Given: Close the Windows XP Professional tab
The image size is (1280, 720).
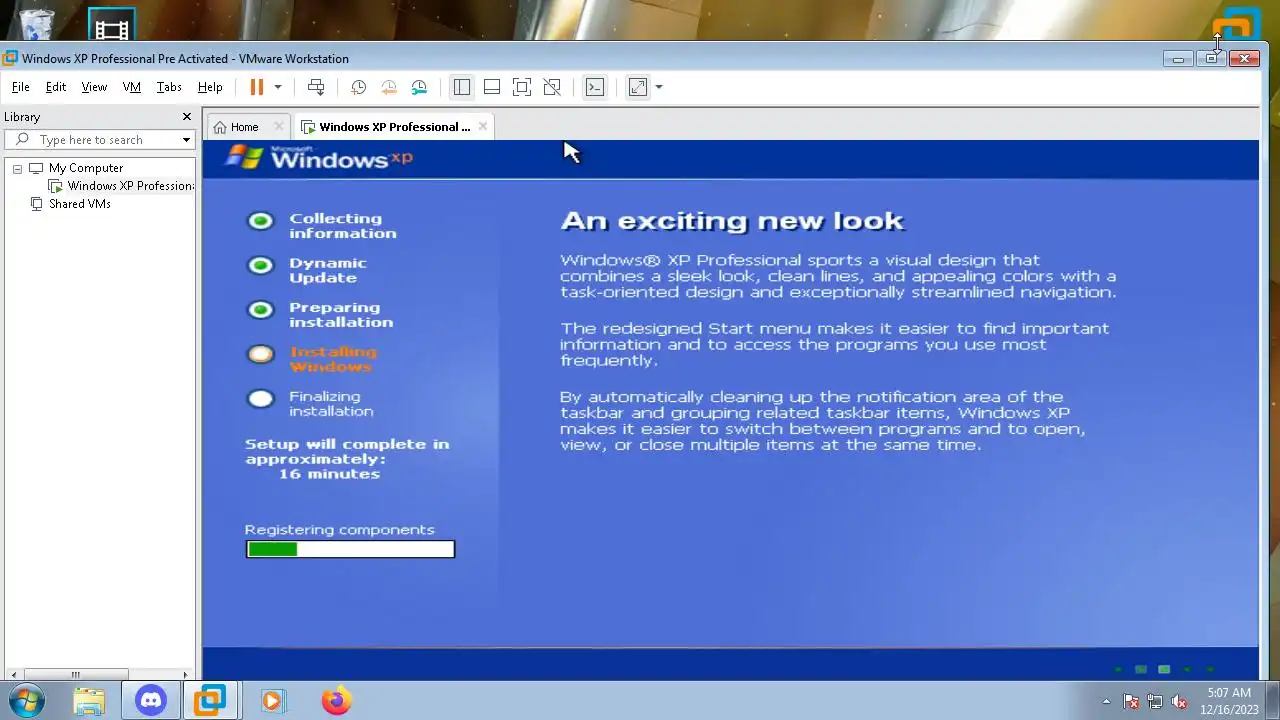Looking at the screenshot, I should pyautogui.click(x=483, y=127).
